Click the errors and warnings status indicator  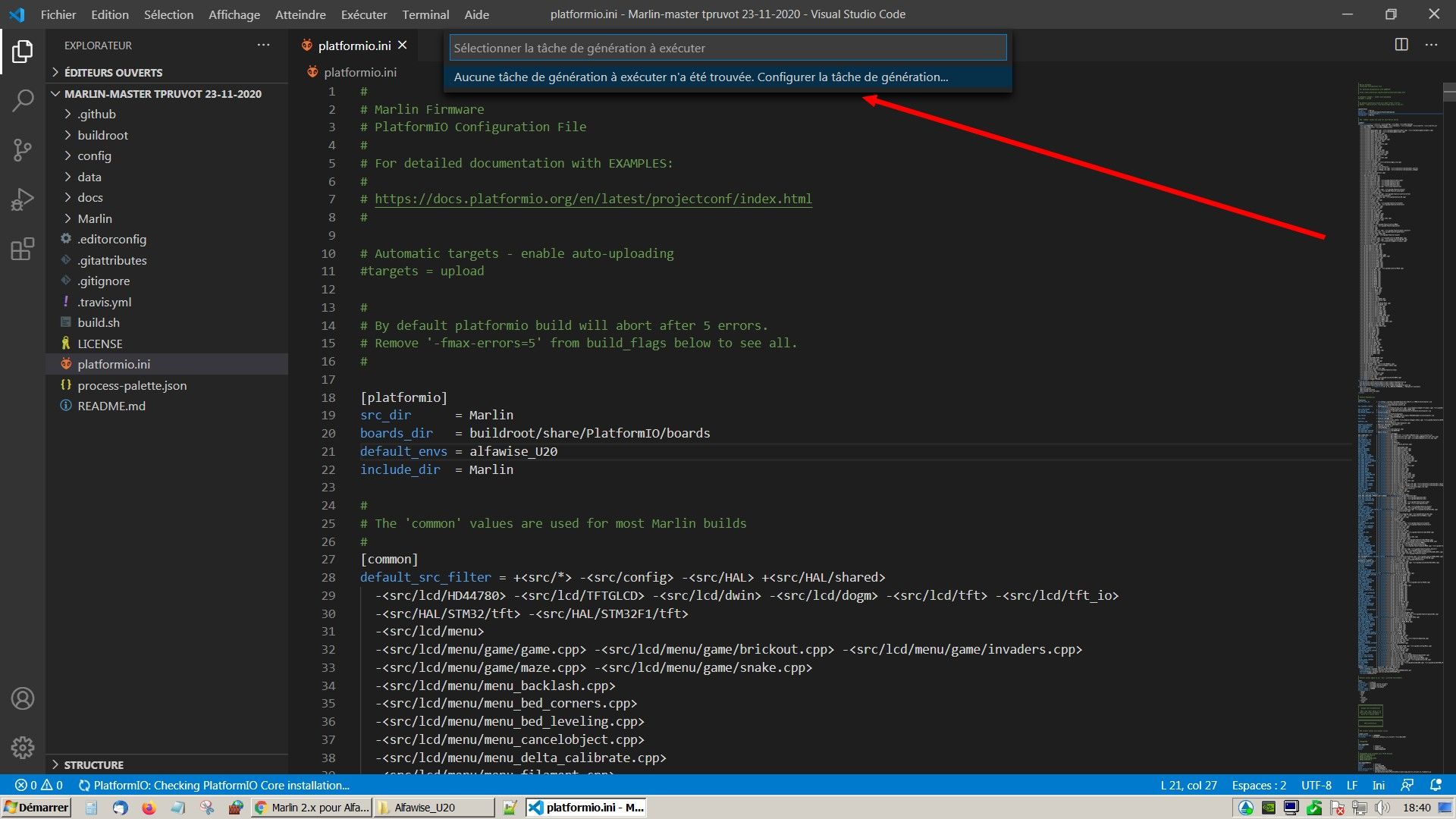click(39, 785)
